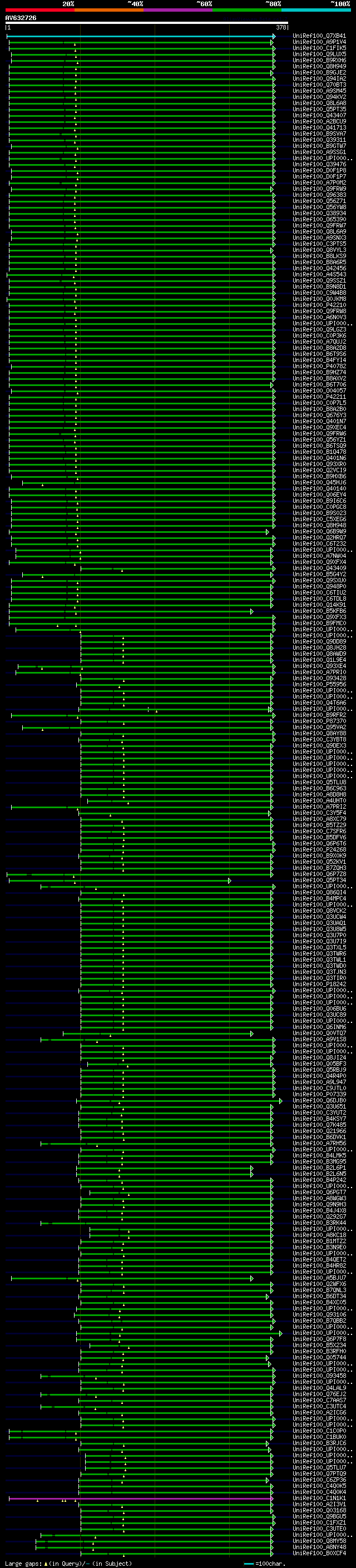Click the UniRef100_B9SVA7 entry

(319, 134)
